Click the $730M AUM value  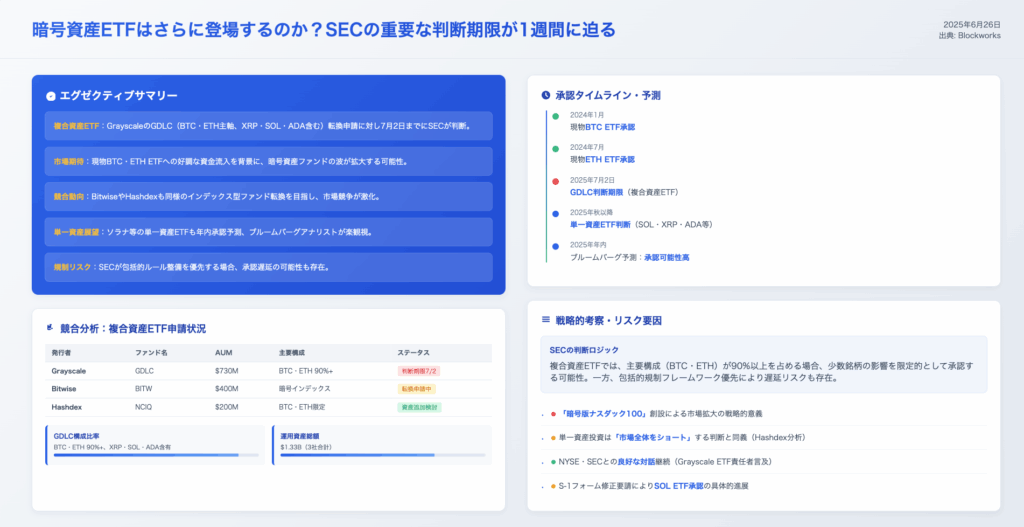226,371
